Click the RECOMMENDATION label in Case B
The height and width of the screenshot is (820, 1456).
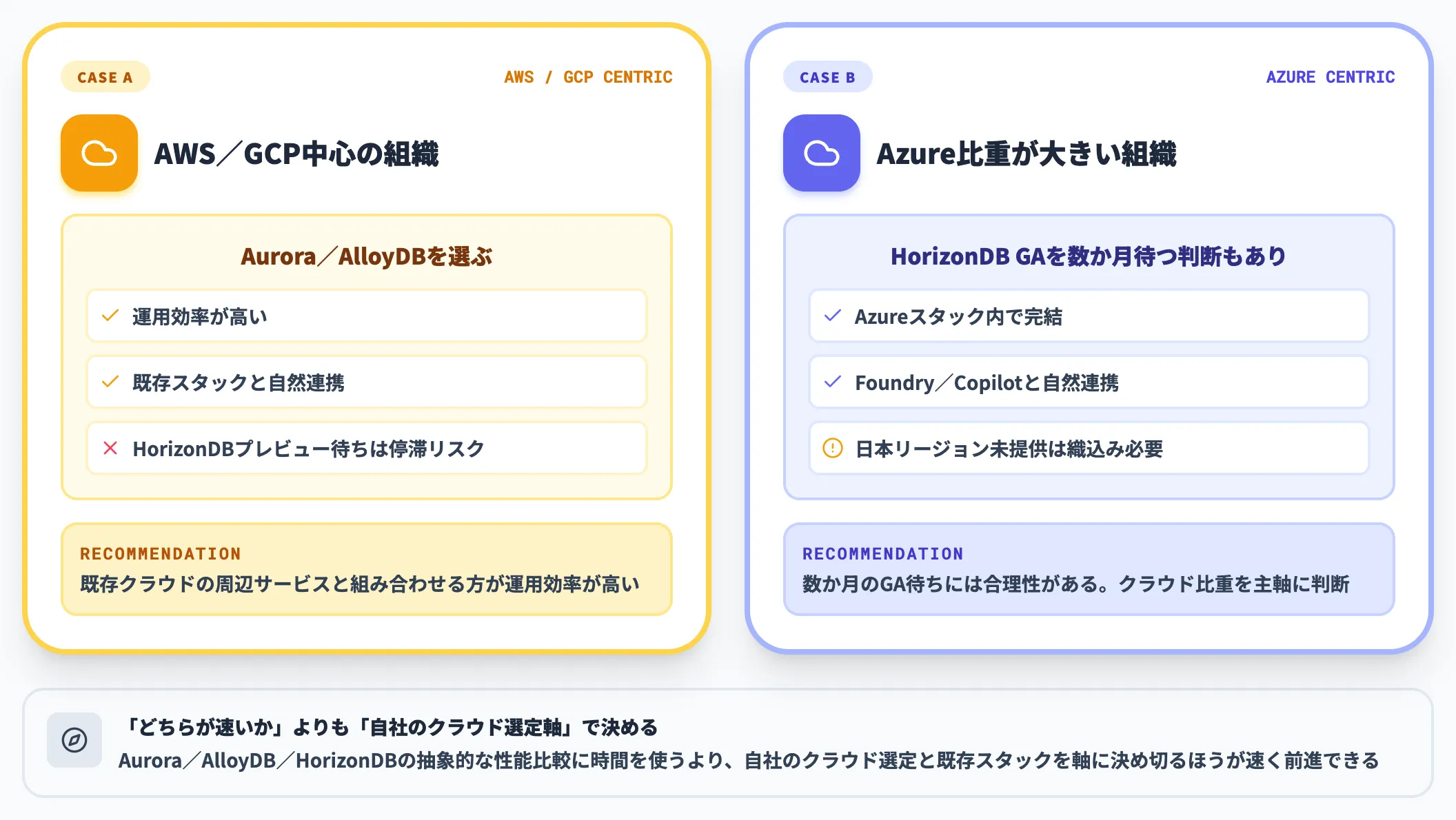[883, 554]
